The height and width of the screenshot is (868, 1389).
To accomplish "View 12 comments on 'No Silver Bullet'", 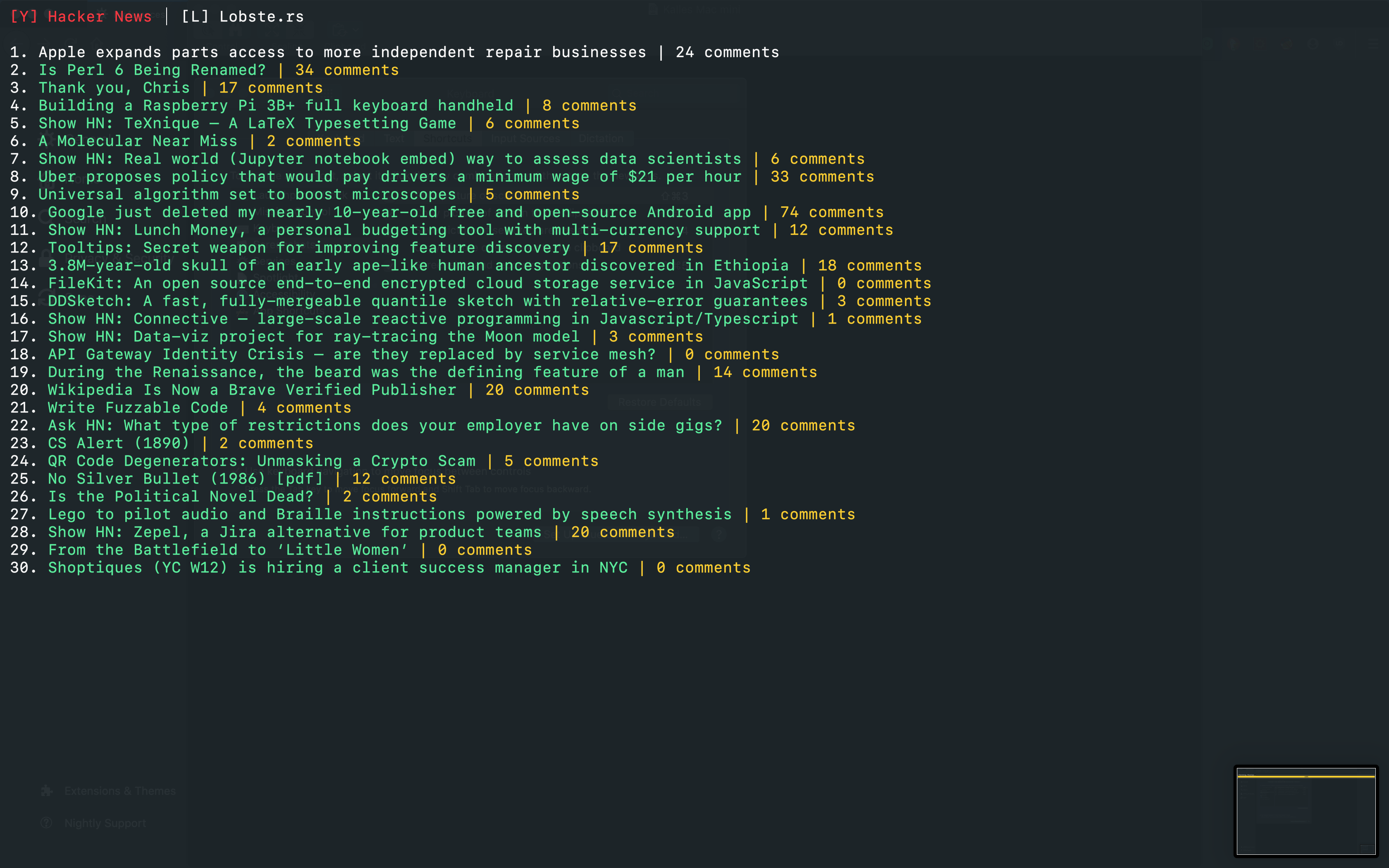I will pos(404,479).
